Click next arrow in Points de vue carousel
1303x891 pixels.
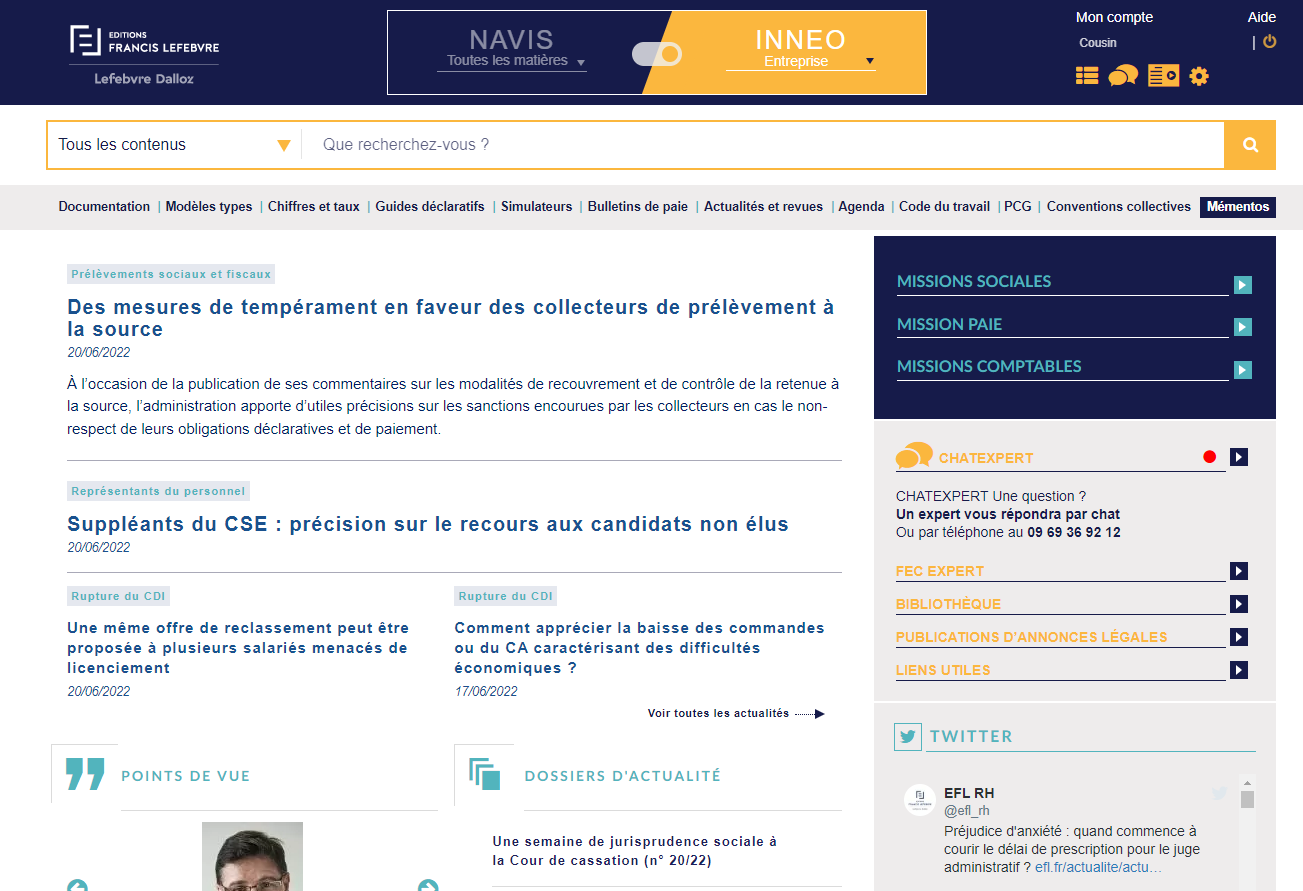tap(428, 885)
